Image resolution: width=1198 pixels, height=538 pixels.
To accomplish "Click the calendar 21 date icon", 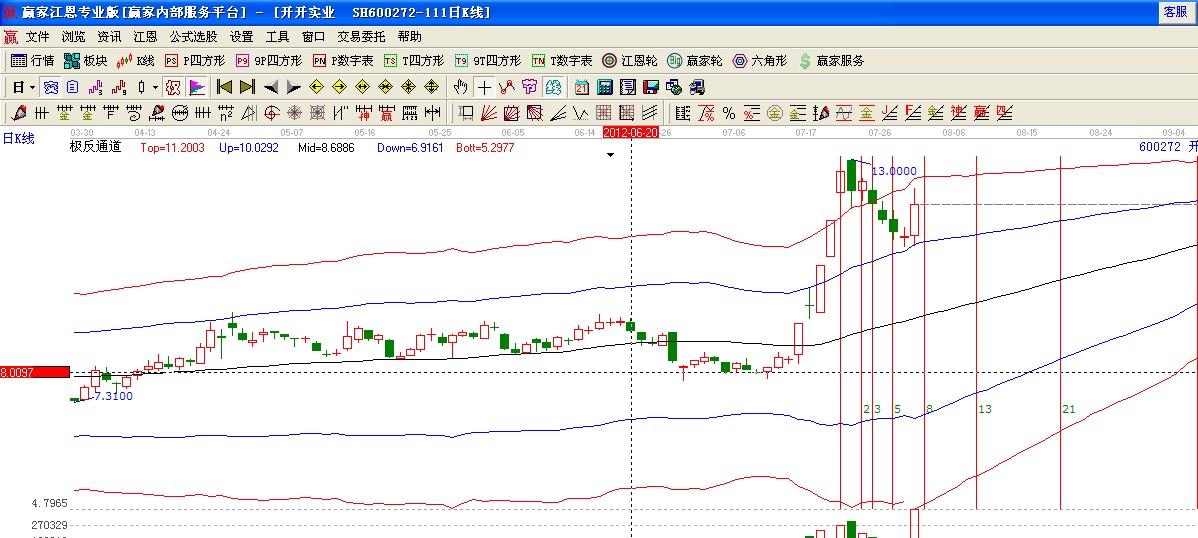I will coord(582,87).
